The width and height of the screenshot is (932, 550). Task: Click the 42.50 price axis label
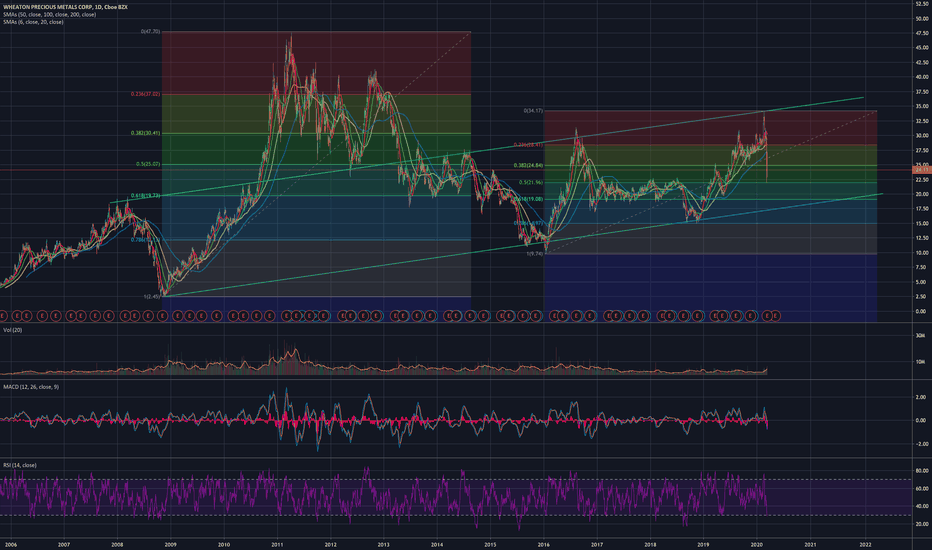pos(922,62)
